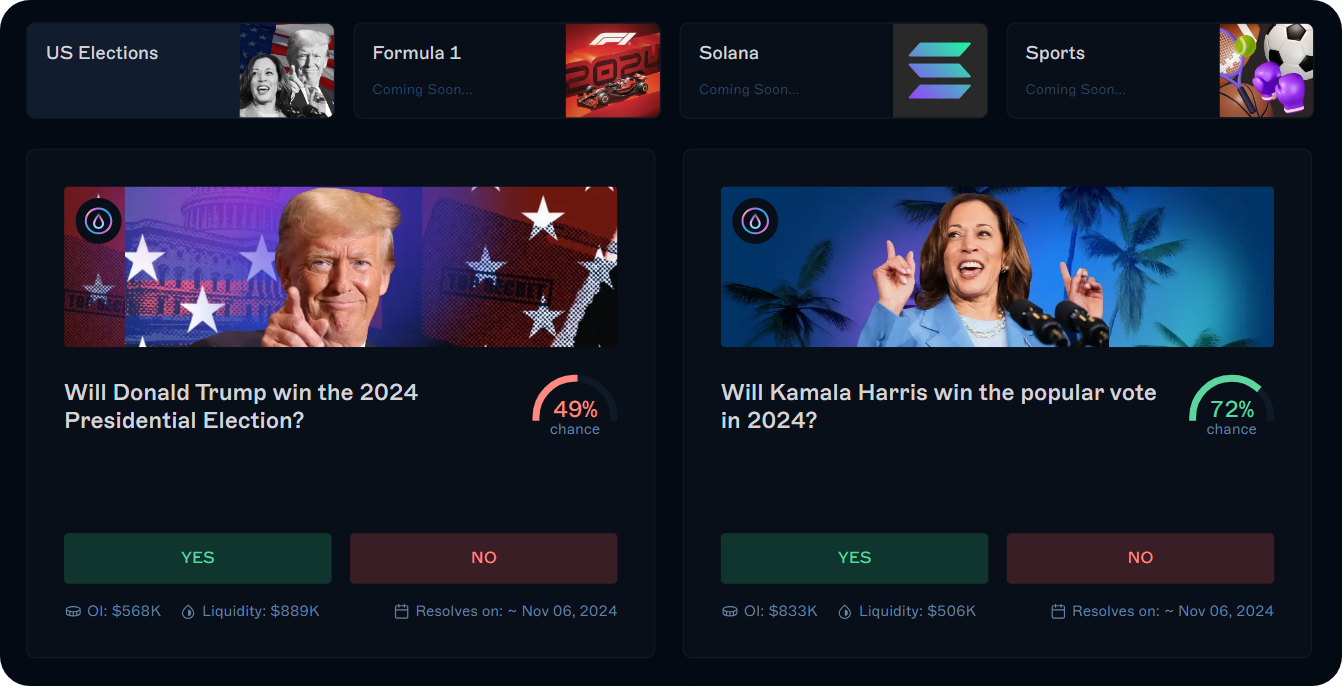The height and width of the screenshot is (686, 1342).
Task: Open the Formula 1 category tab
Action: [x=507, y=71]
